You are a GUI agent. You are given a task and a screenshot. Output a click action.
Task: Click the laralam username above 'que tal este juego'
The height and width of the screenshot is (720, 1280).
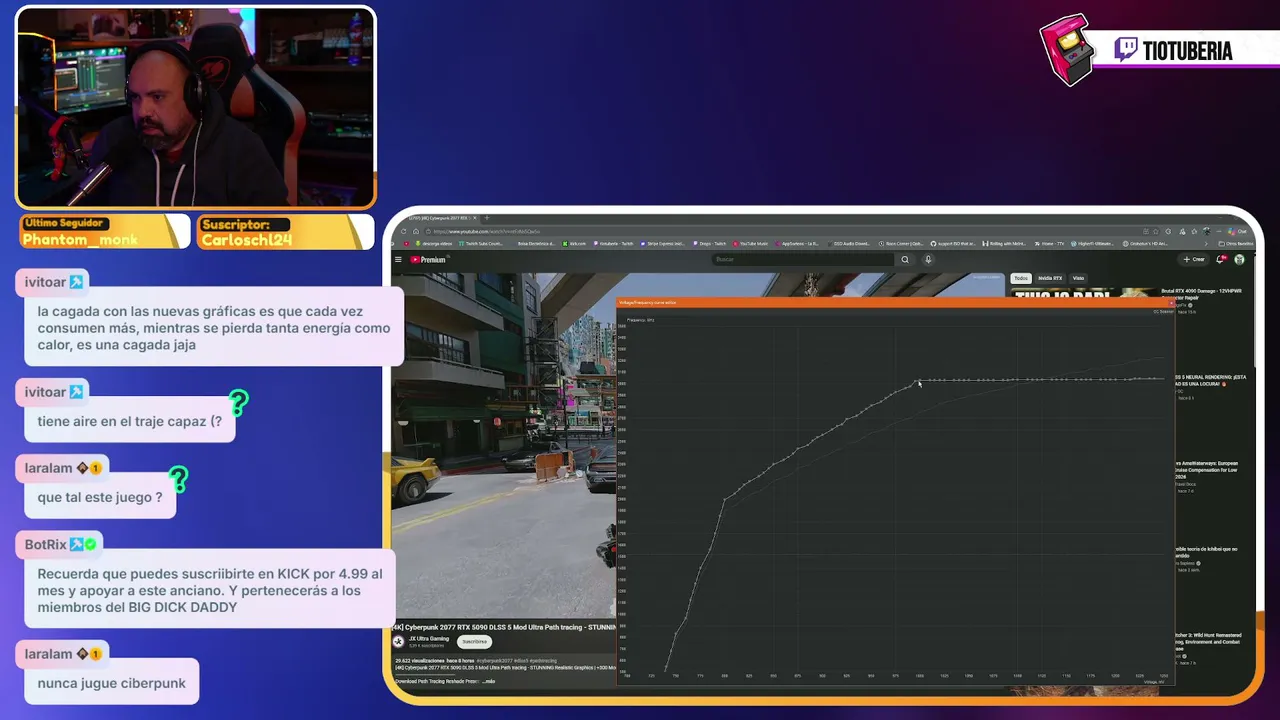pos(49,468)
